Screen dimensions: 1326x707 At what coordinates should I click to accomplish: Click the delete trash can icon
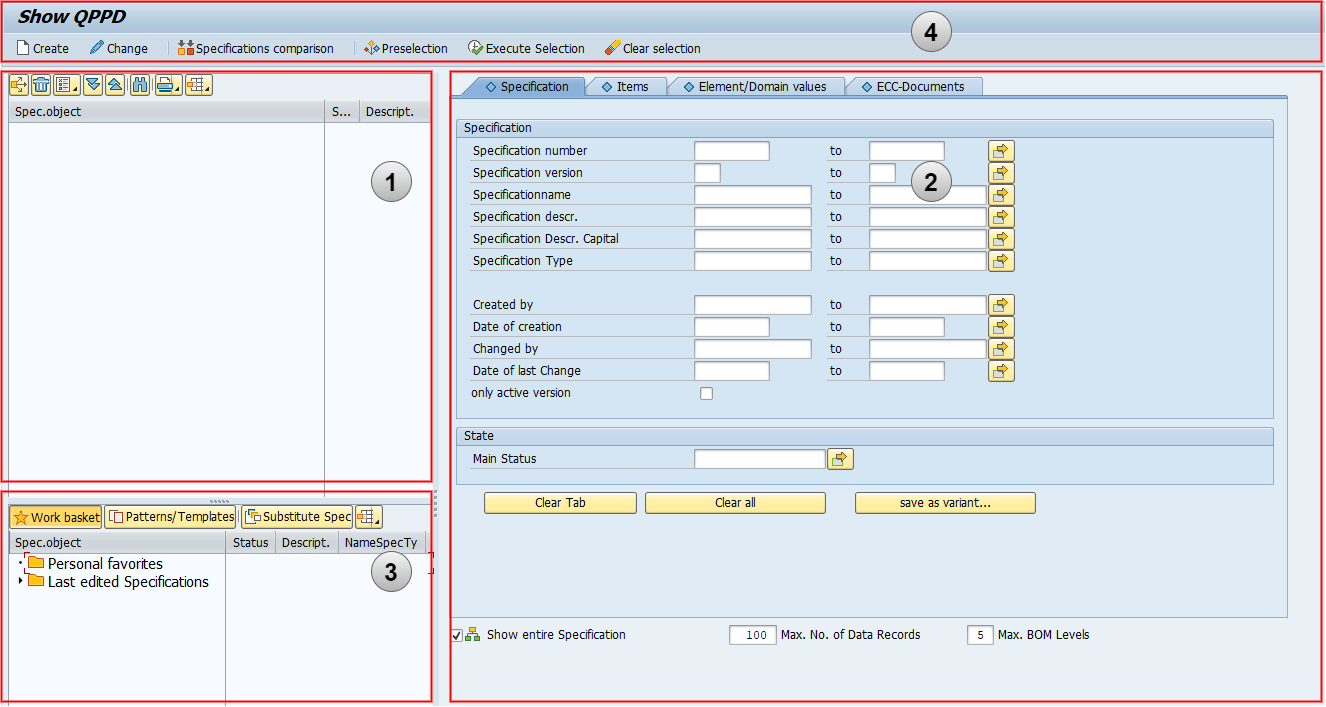42,85
